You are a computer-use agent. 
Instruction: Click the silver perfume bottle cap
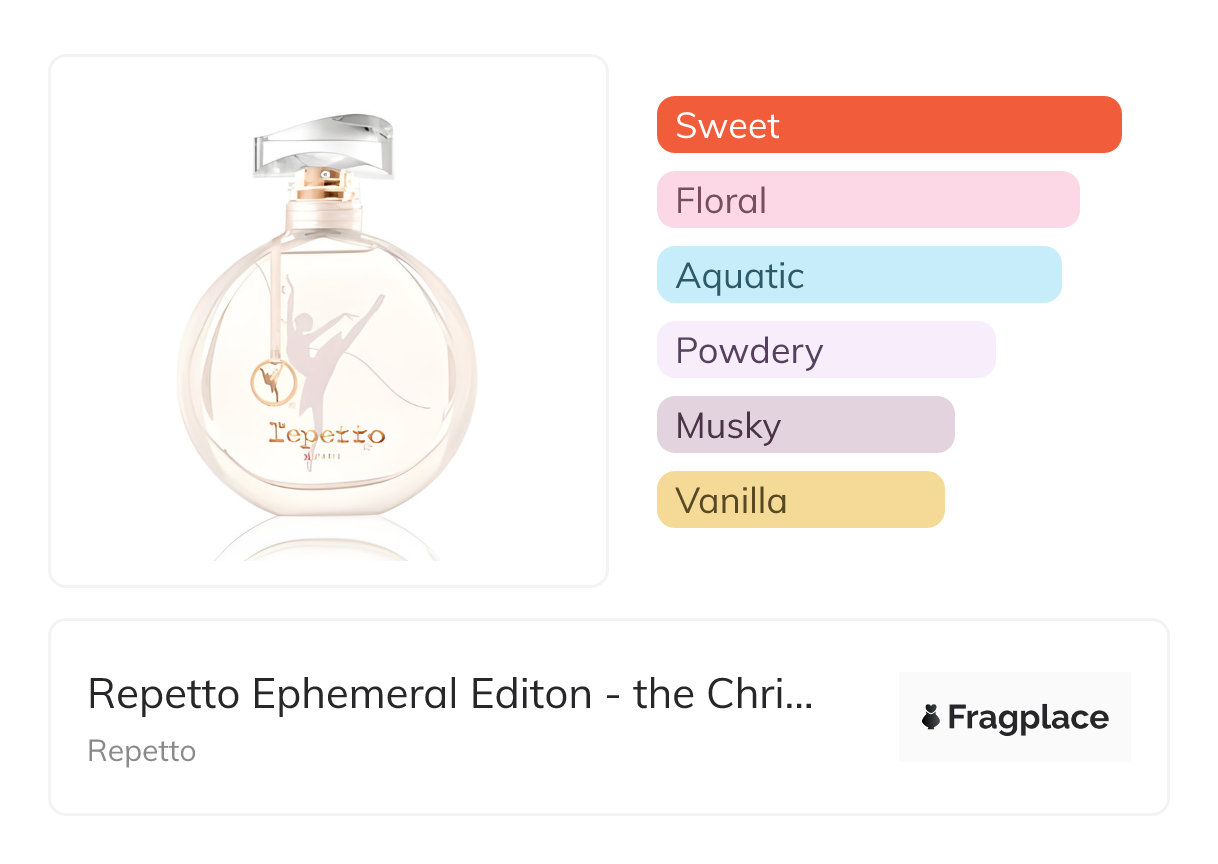pyautogui.click(x=324, y=142)
